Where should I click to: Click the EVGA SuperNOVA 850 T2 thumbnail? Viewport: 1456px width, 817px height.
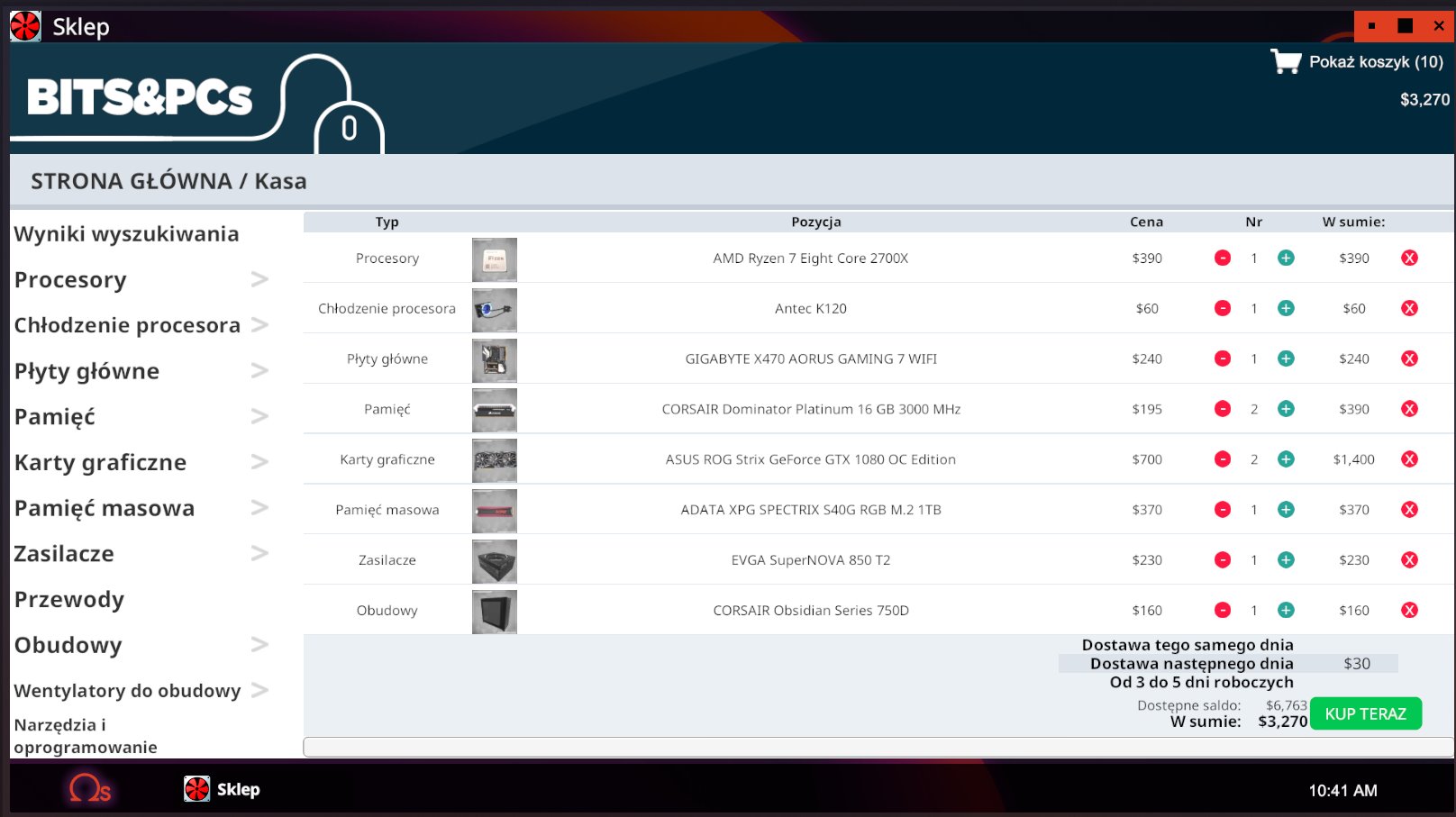click(495, 561)
